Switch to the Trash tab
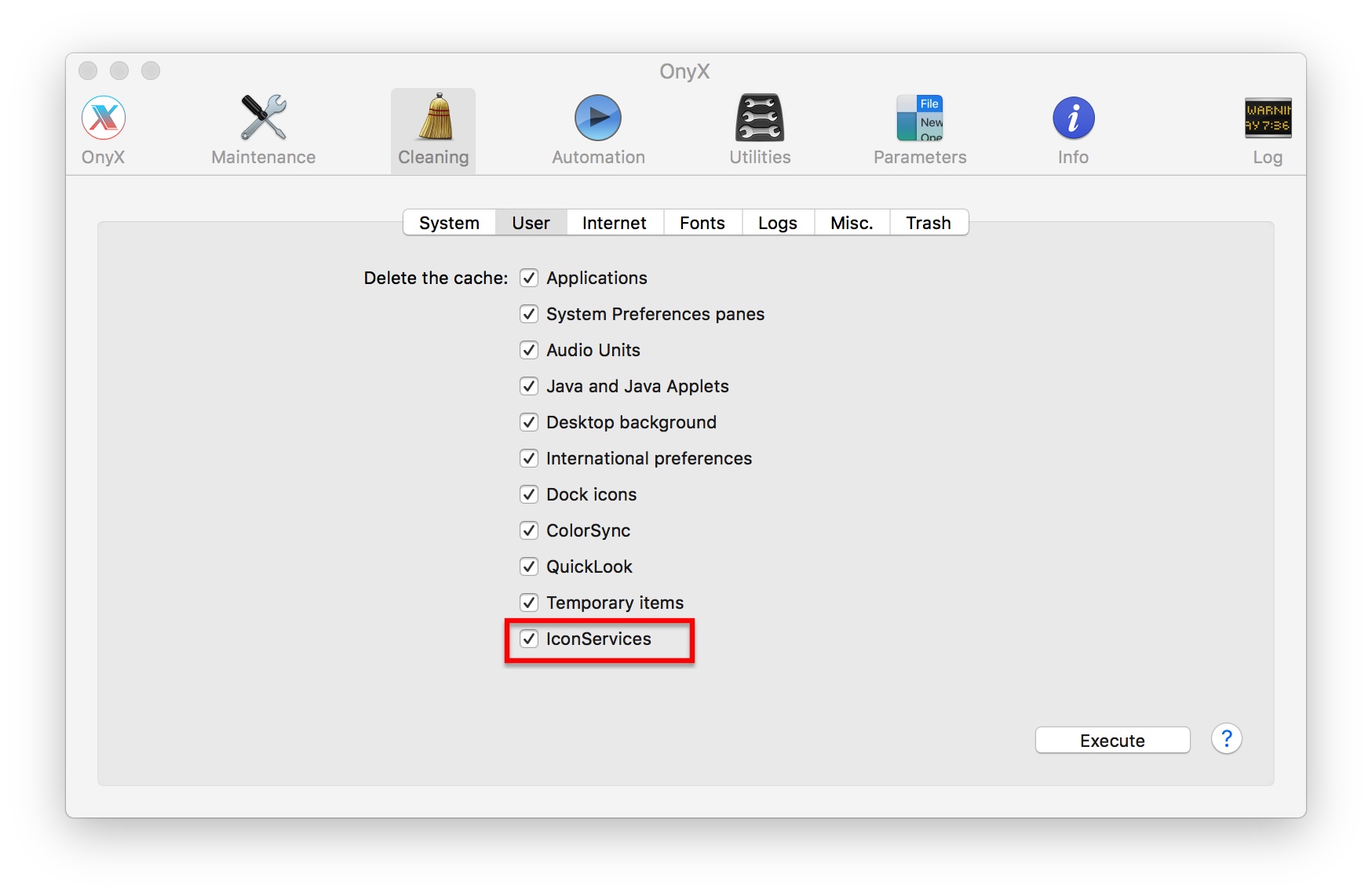This screenshot has width=1372, height=896. [x=929, y=223]
